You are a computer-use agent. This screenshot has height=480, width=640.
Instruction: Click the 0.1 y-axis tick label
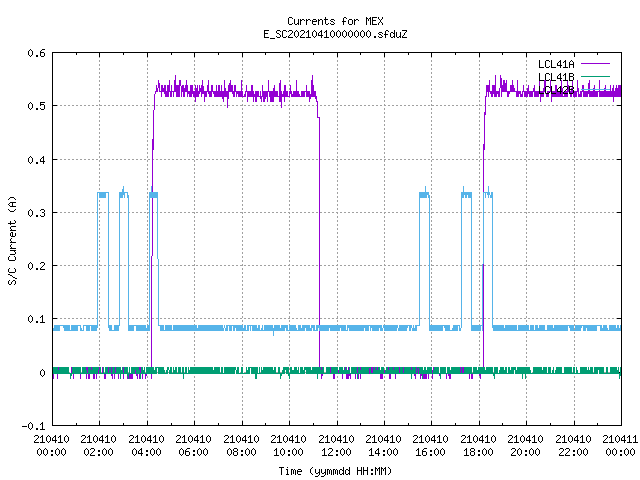36,319
